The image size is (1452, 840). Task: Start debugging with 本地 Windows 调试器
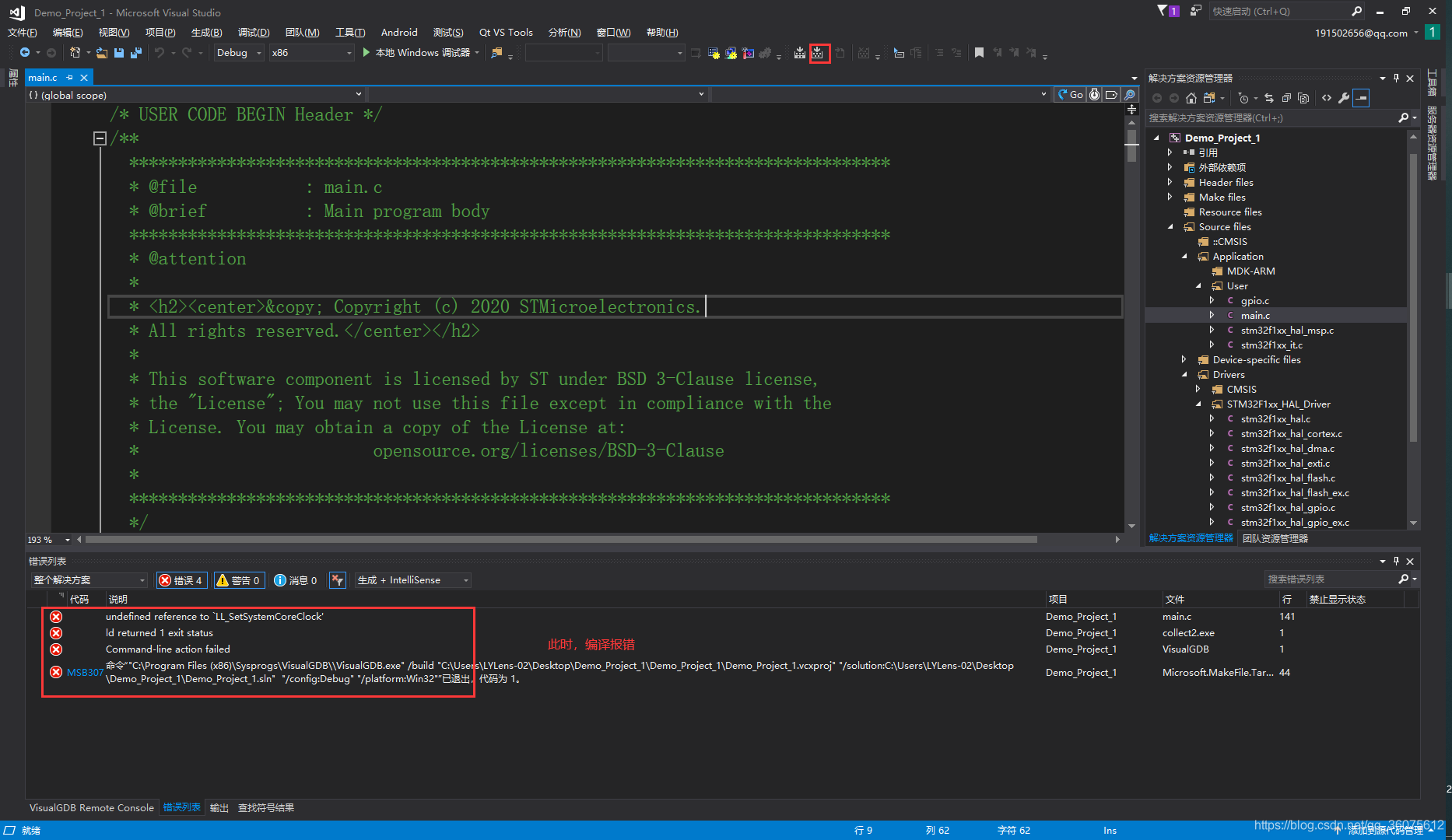(418, 53)
